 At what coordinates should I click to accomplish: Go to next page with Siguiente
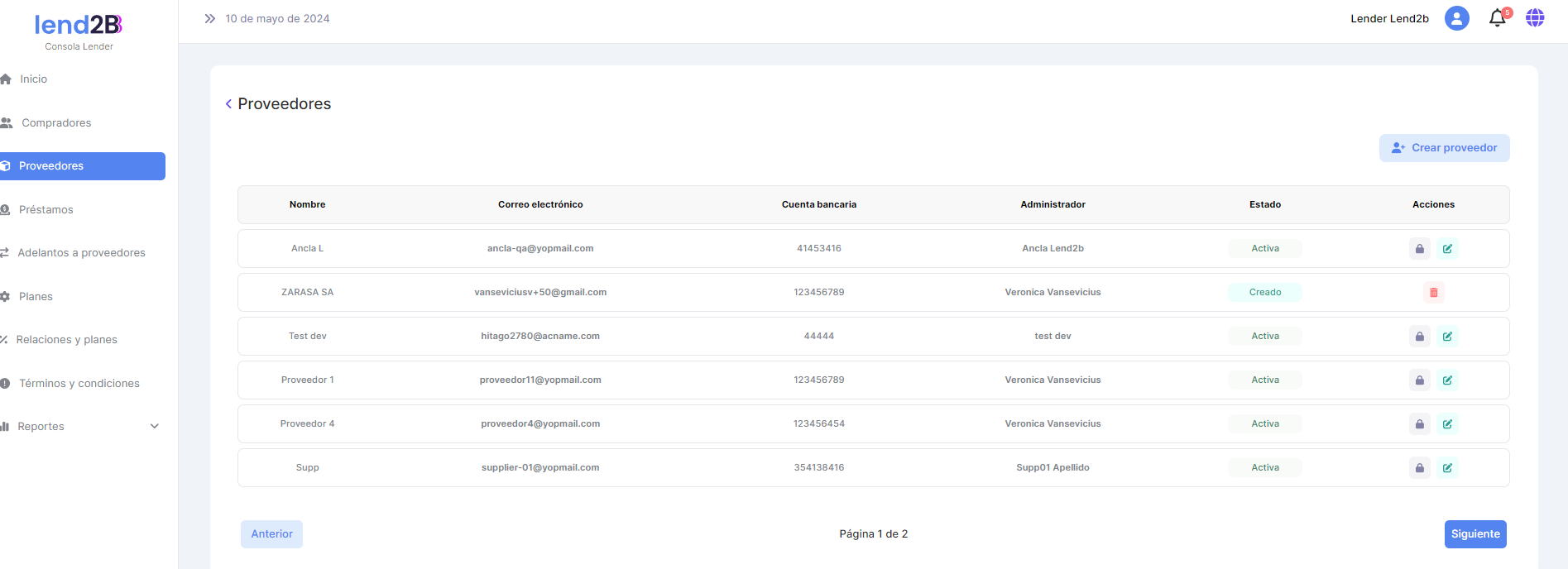pos(1474,534)
